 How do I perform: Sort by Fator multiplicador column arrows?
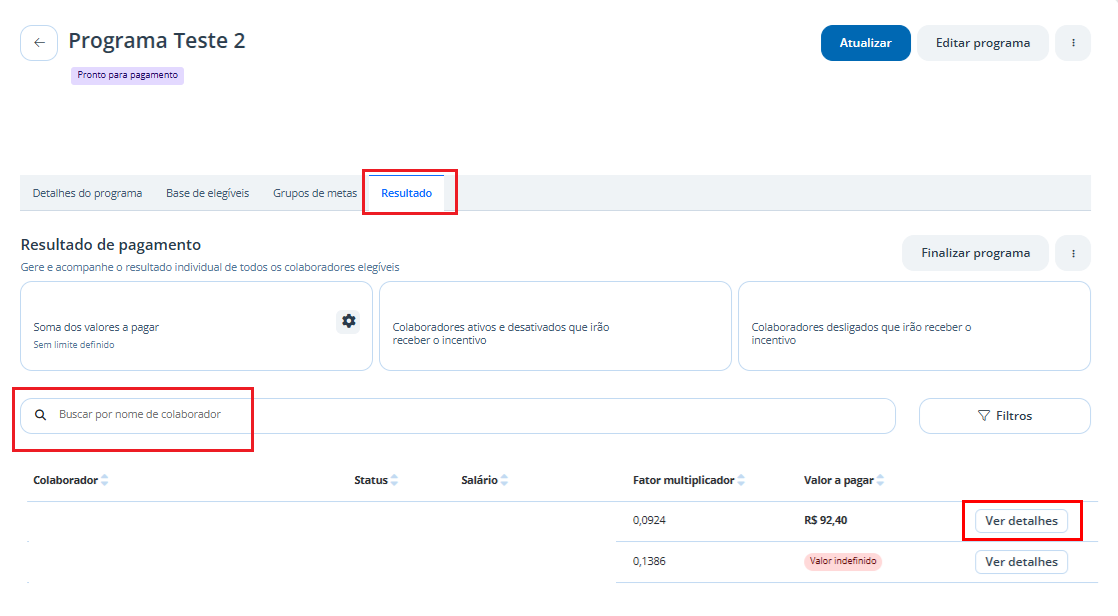point(741,480)
